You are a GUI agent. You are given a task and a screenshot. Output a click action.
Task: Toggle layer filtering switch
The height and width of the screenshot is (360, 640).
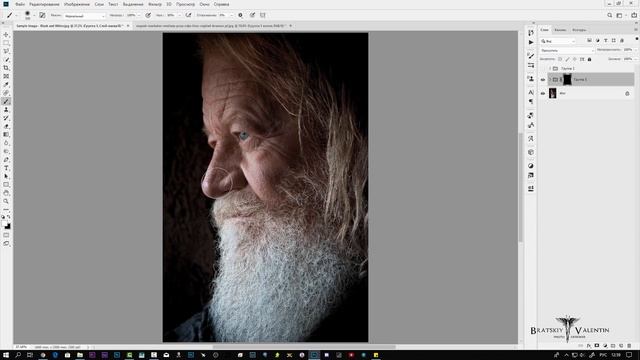(637, 39)
